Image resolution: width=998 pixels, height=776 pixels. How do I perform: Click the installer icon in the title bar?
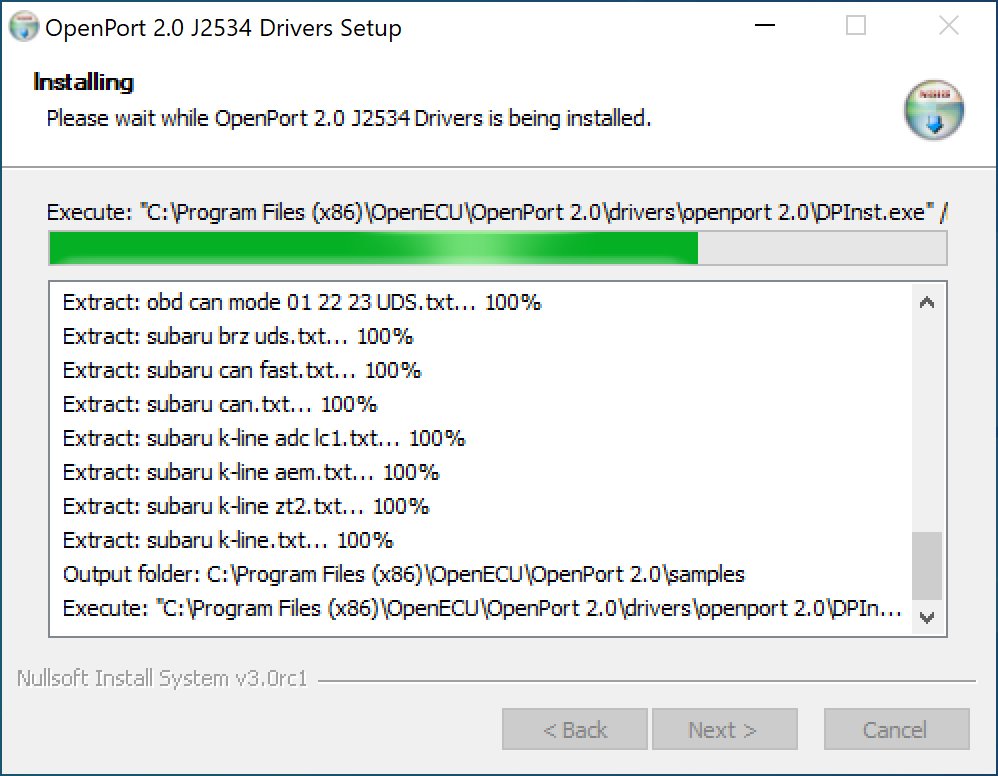click(24, 27)
